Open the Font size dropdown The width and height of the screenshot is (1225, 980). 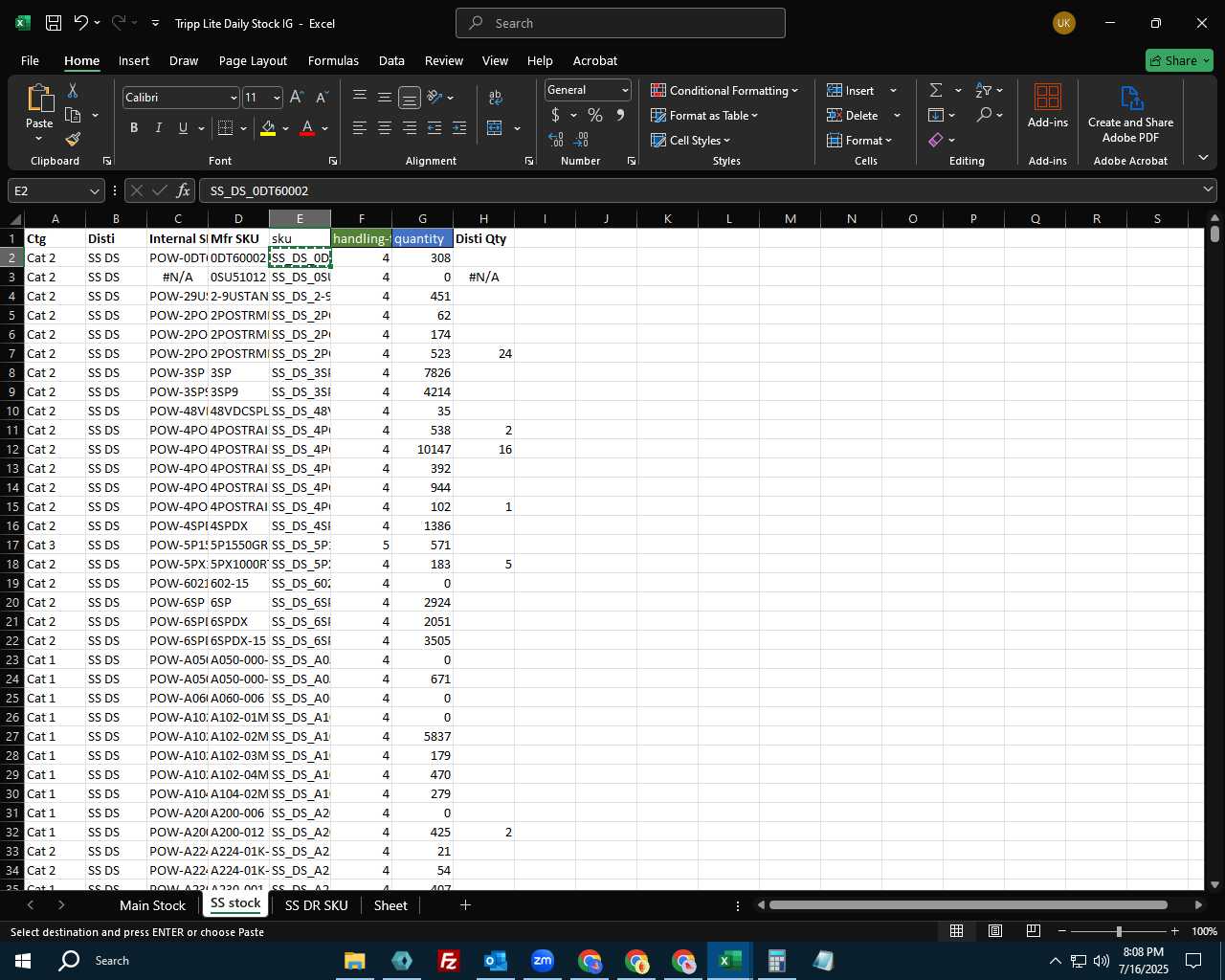coord(277,98)
